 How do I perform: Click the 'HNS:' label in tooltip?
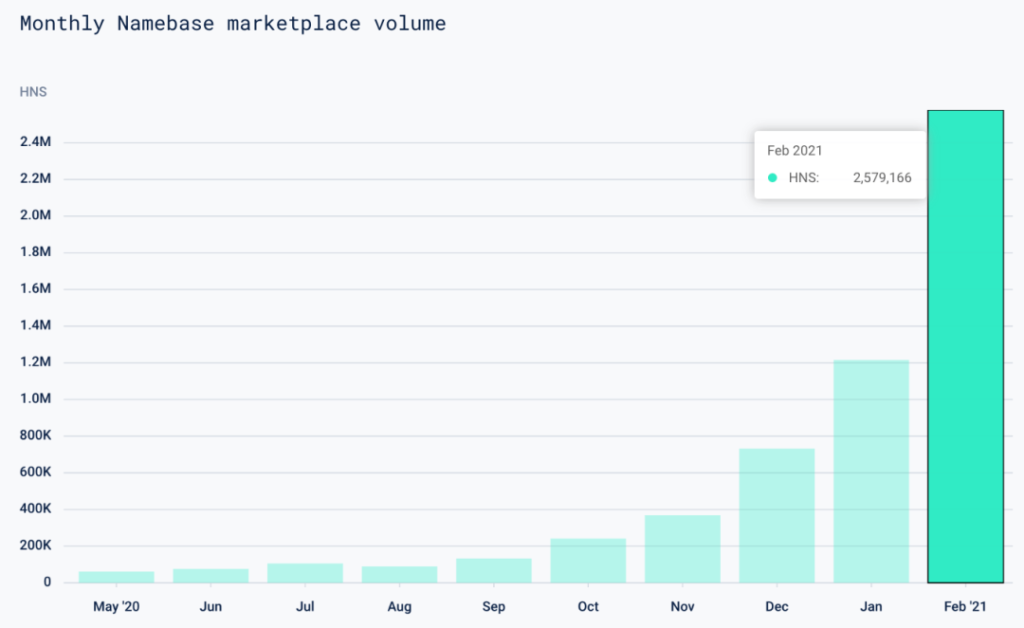pos(803,178)
